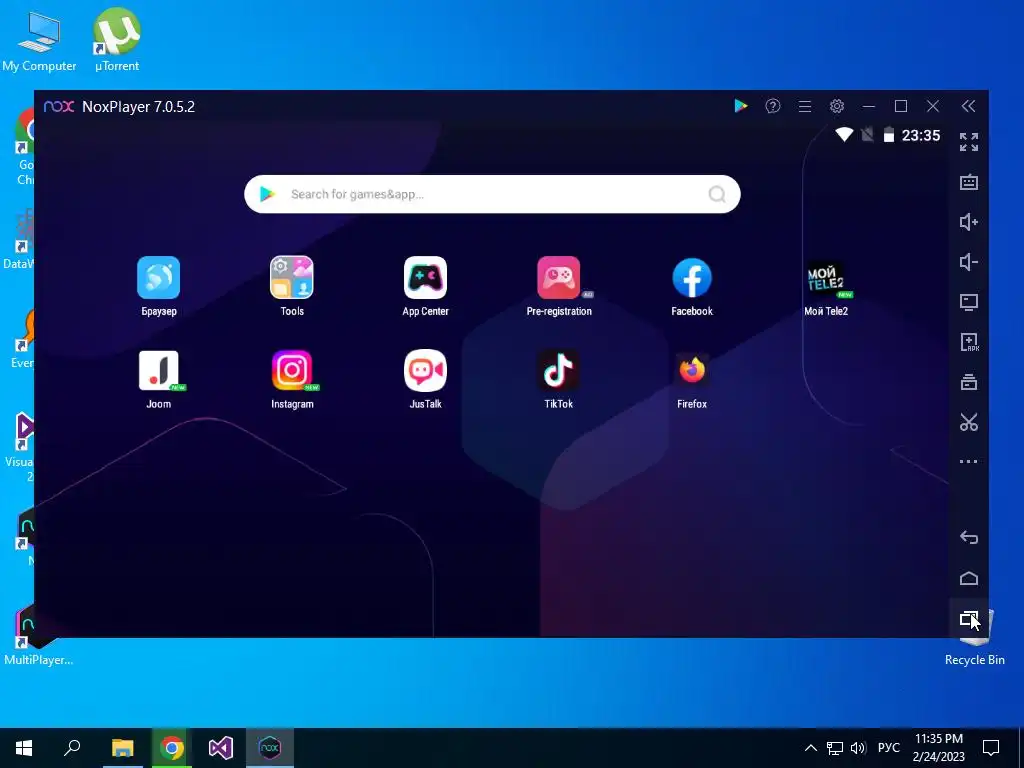1024x768 pixels.
Task: Click Google Play icon in NoxPlayer title bar
Action: click(741, 106)
